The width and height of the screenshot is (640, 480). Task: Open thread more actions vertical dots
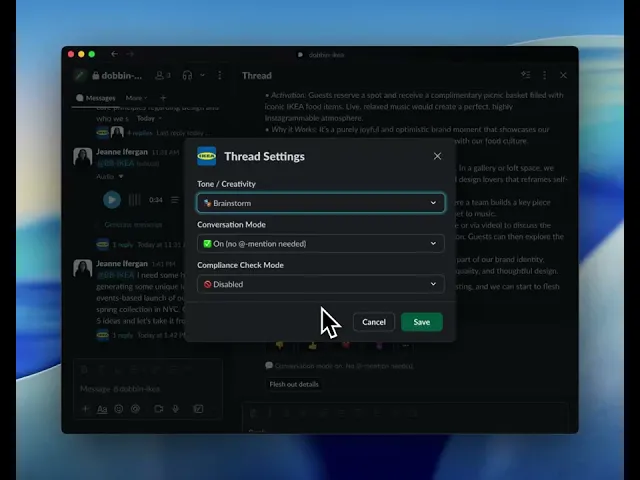click(x=544, y=75)
